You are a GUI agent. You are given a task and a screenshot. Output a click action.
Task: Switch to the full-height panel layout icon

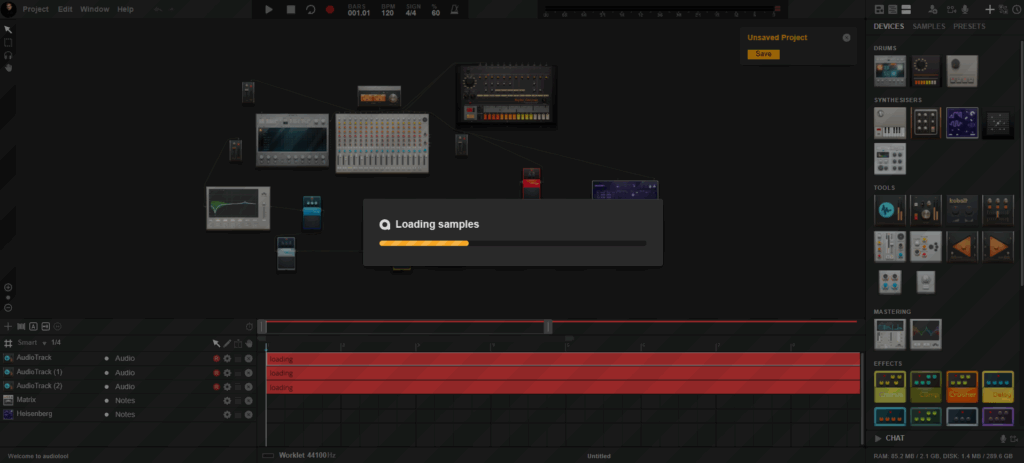click(905, 9)
